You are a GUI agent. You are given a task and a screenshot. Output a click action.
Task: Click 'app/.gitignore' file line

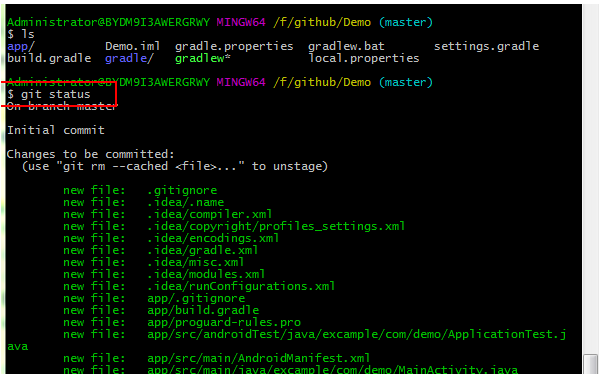click(x=154, y=298)
